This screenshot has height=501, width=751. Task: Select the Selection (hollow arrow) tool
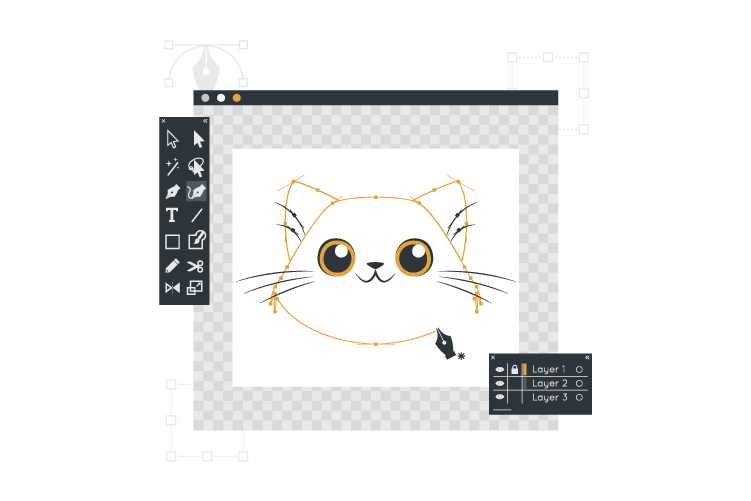tap(172, 139)
